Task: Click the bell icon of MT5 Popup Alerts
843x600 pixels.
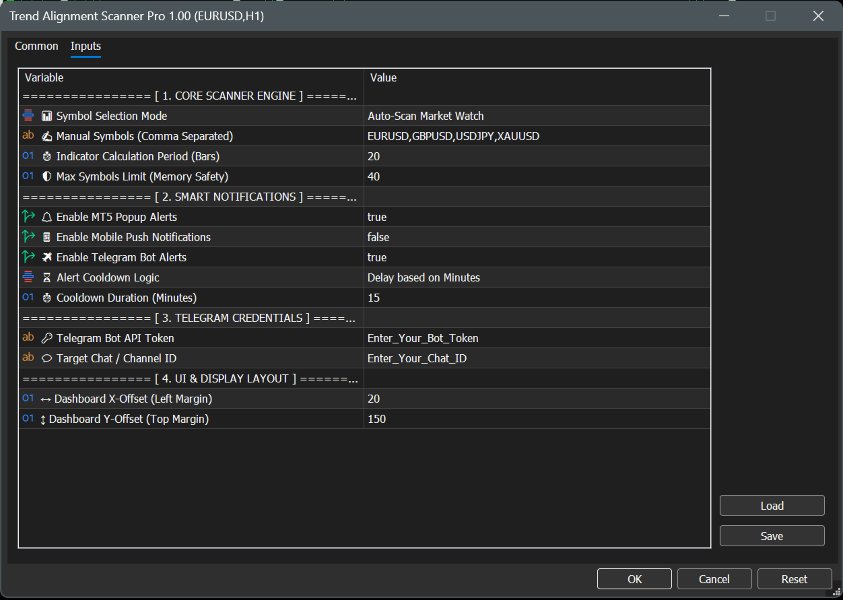Action: point(47,217)
